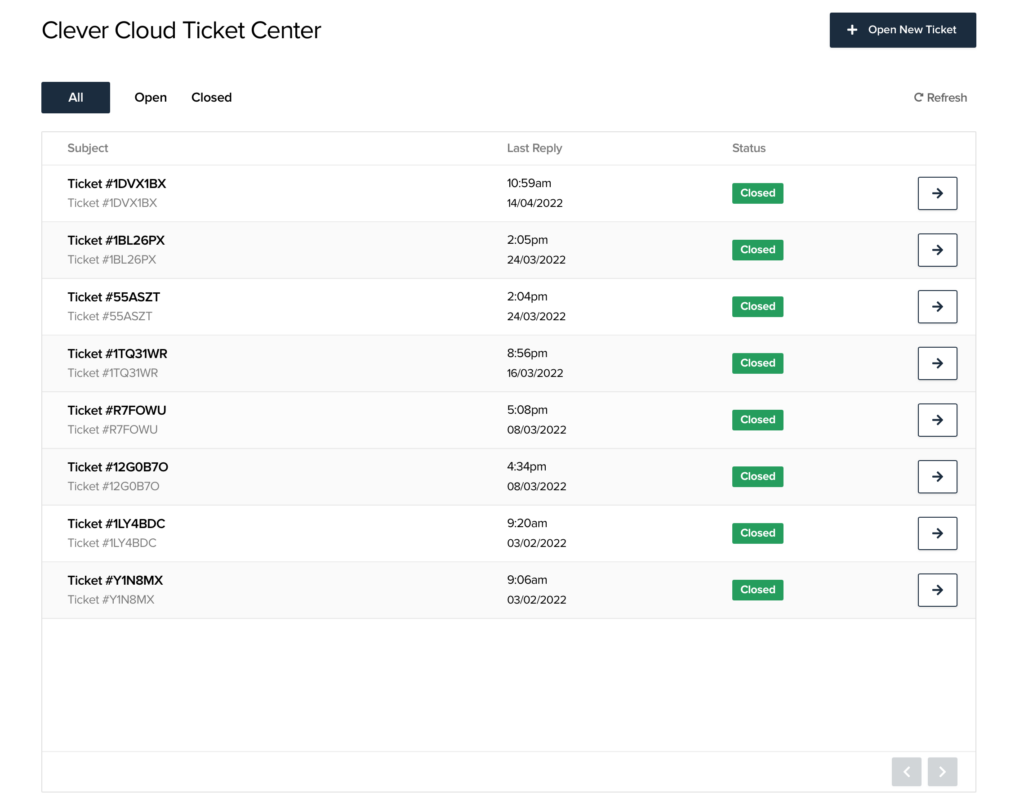Click the Open New Ticket button
1024x806 pixels.
pos(902,30)
